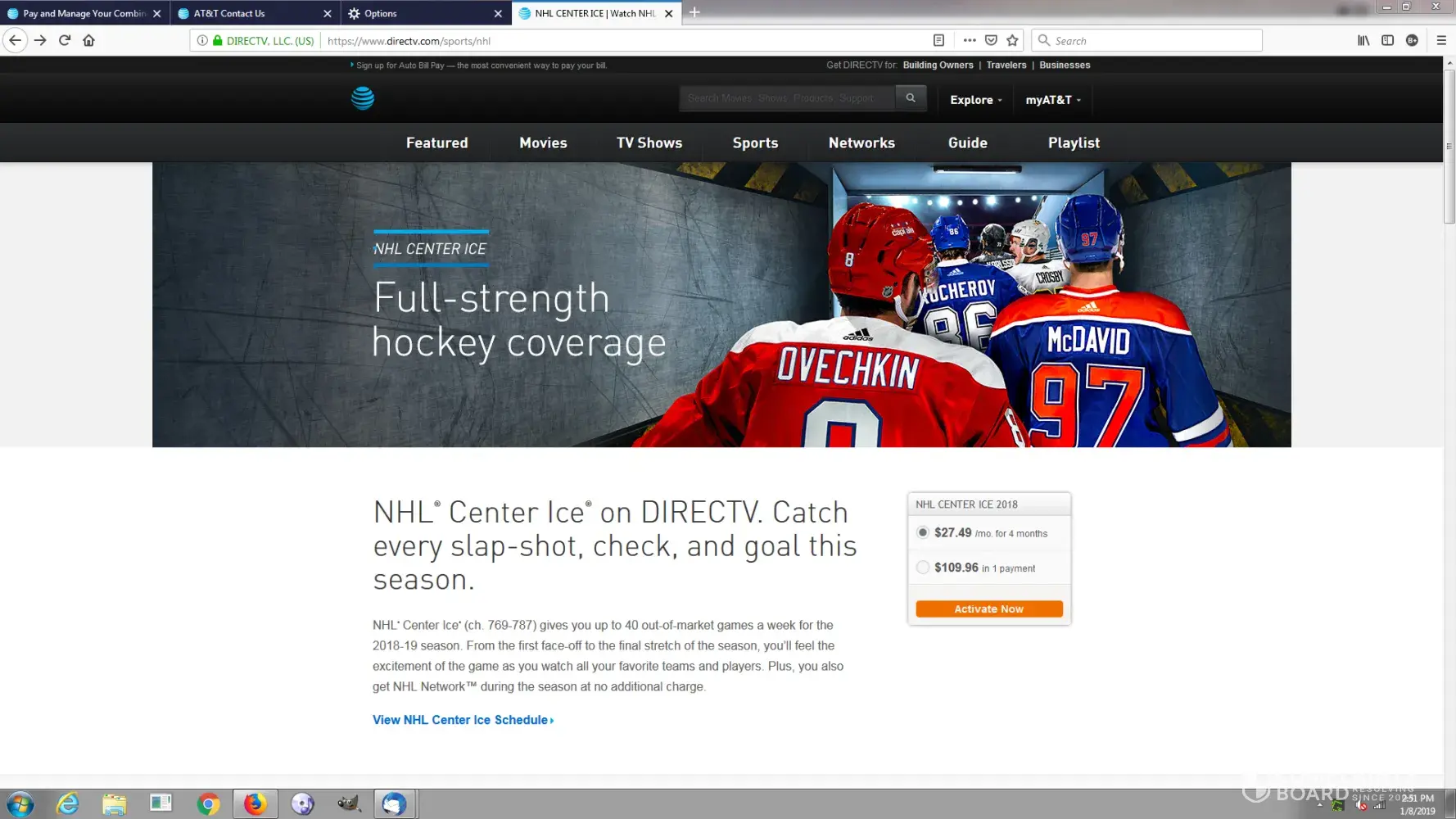Open the Sports menu
The height and width of the screenshot is (819, 1456).
[755, 143]
